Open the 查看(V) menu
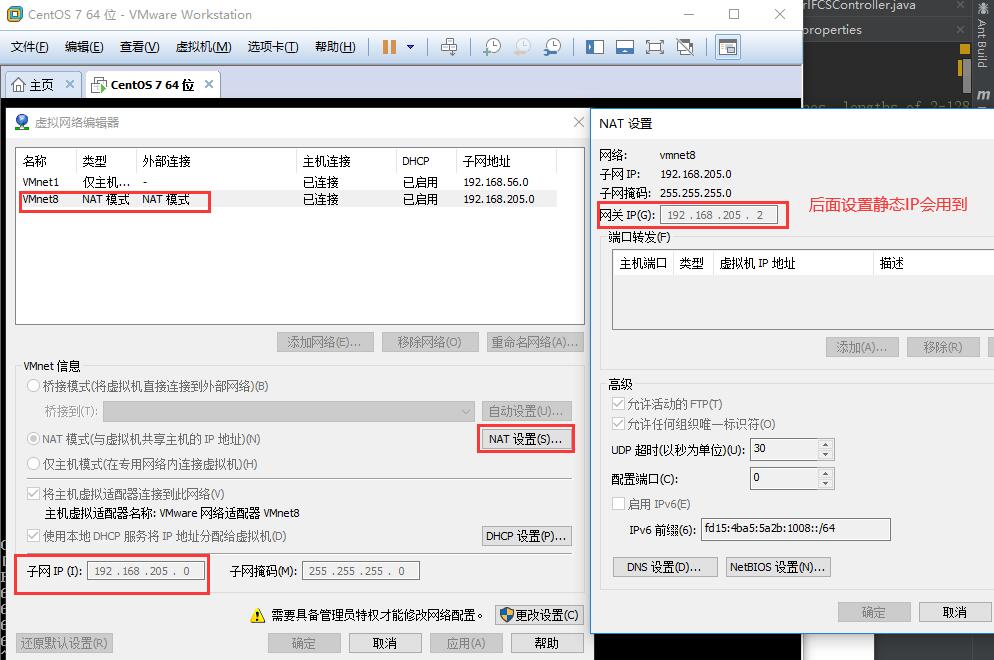This screenshot has width=994, height=660. point(139,47)
